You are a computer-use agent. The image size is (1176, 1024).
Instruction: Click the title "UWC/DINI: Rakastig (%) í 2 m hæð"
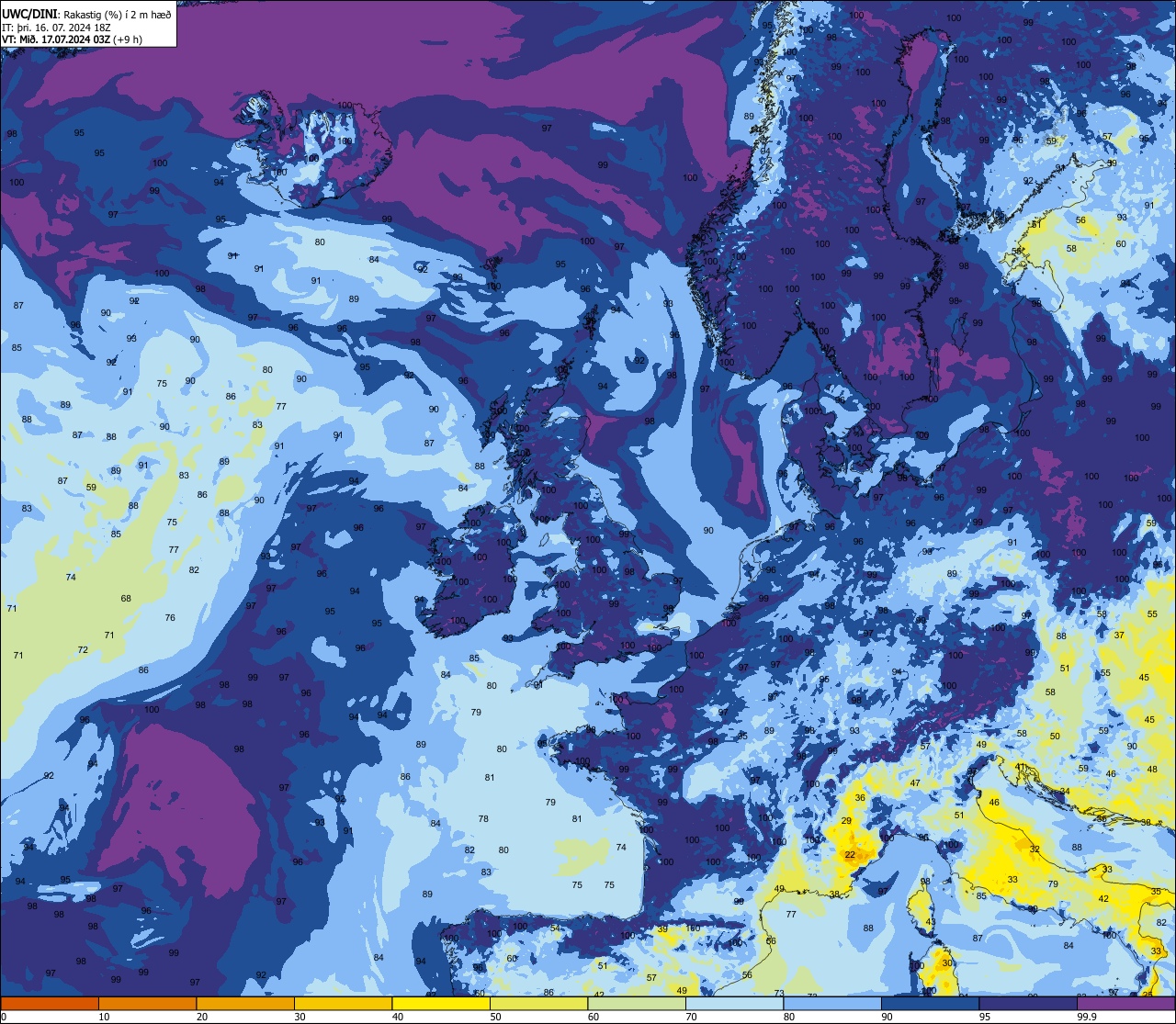click(x=86, y=15)
